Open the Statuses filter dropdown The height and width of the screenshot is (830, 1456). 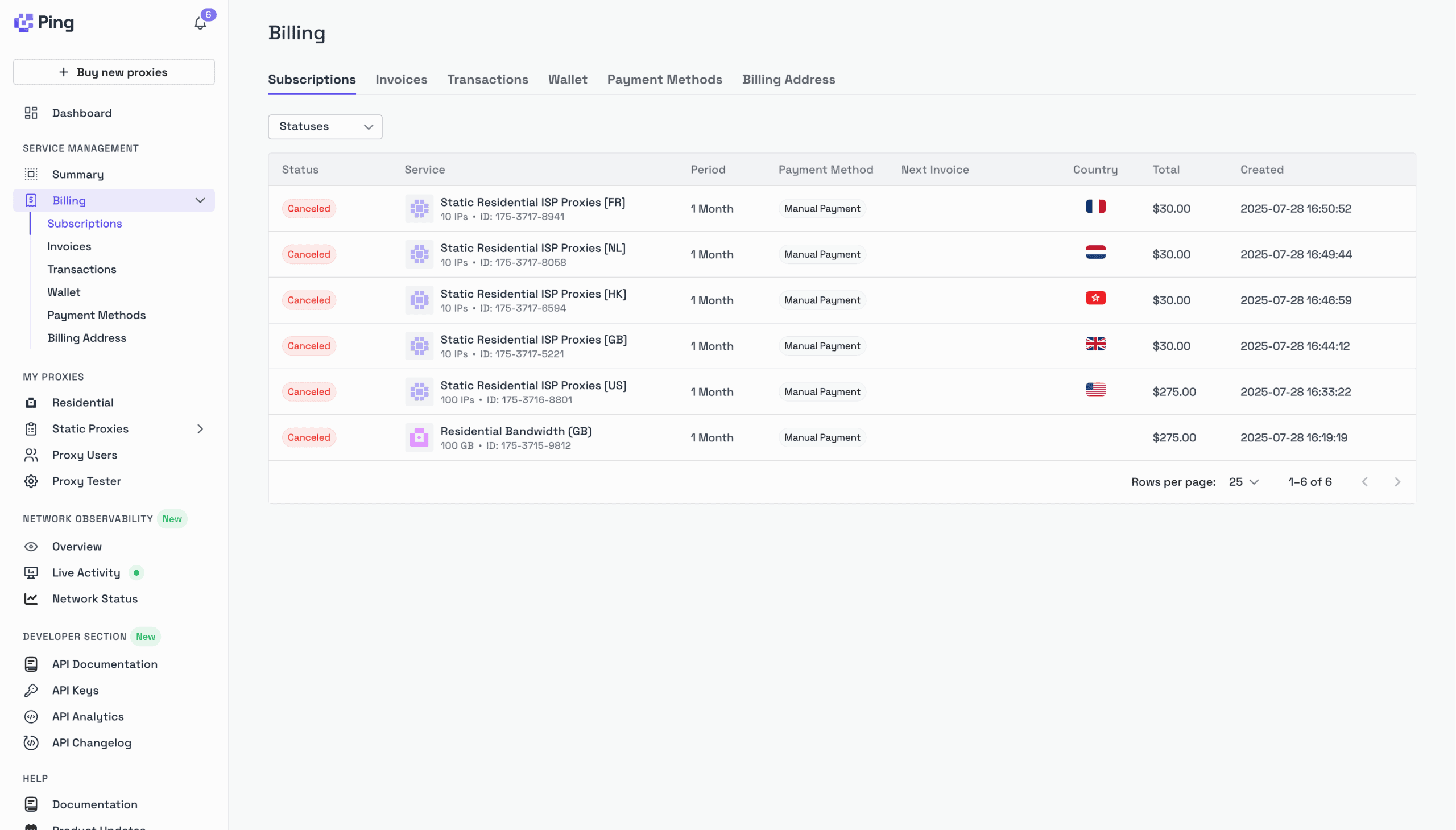click(325, 126)
